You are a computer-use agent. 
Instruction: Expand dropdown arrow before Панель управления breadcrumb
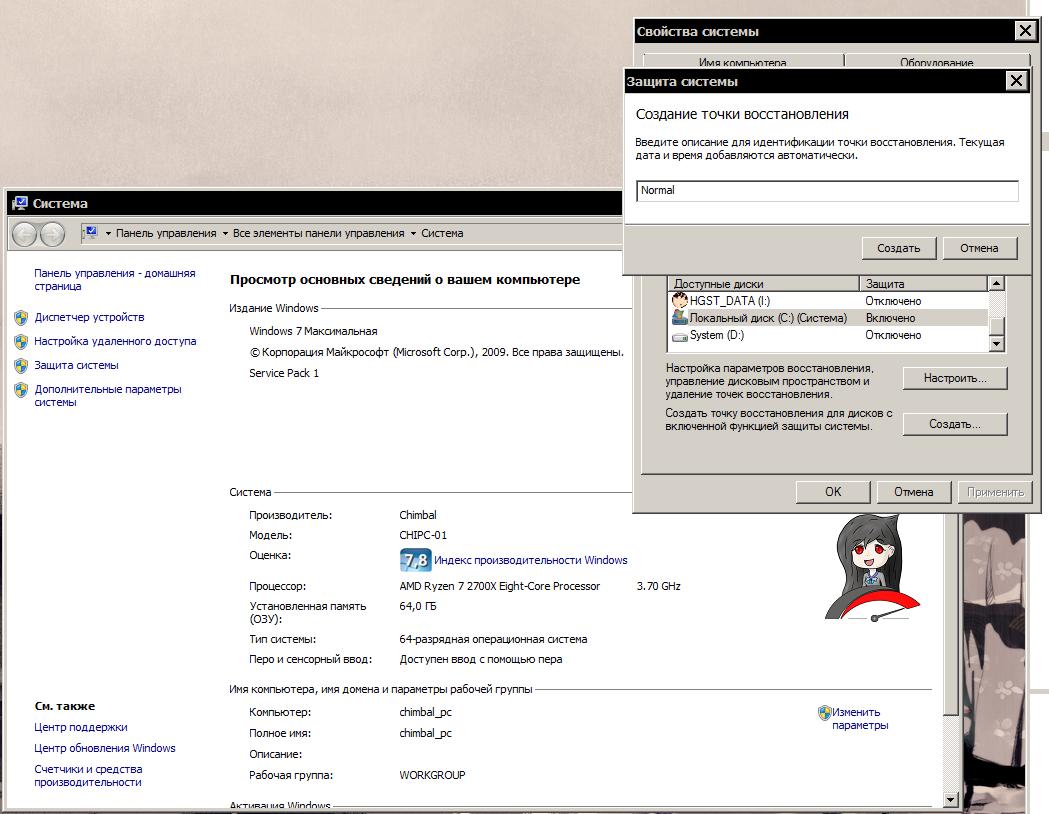point(108,233)
